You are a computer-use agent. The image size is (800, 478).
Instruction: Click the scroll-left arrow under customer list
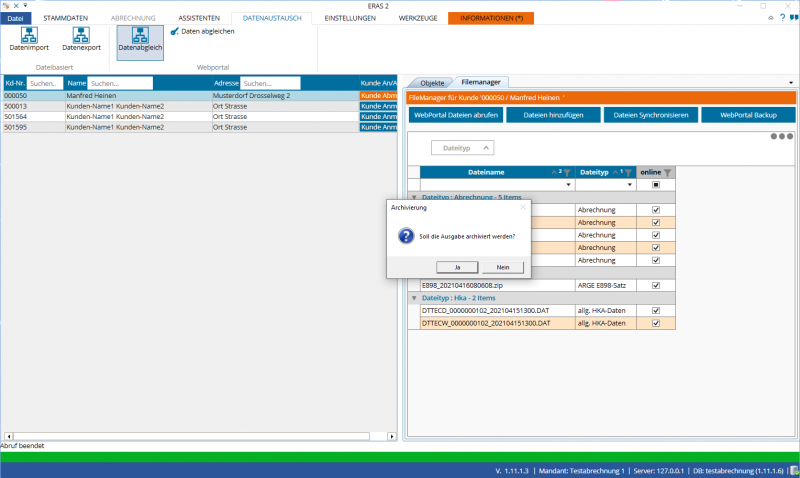pyautogui.click(x=8, y=436)
